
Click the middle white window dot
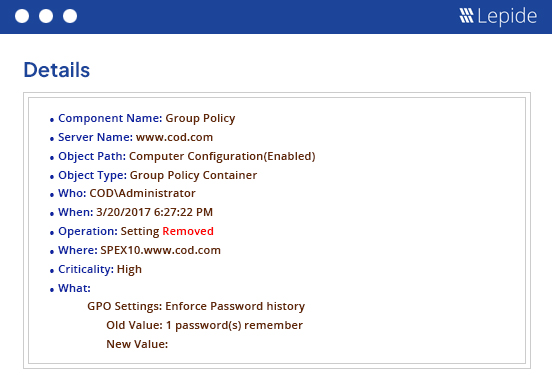[46, 16]
